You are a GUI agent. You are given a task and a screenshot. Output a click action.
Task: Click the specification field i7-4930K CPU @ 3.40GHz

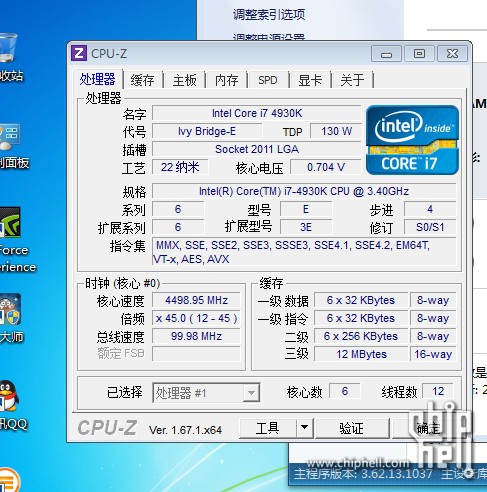click(304, 191)
